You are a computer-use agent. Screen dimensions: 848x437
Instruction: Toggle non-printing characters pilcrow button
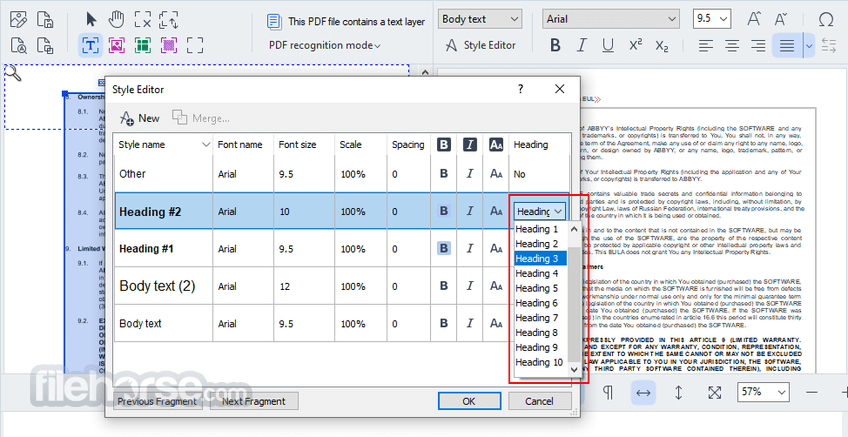click(608, 392)
